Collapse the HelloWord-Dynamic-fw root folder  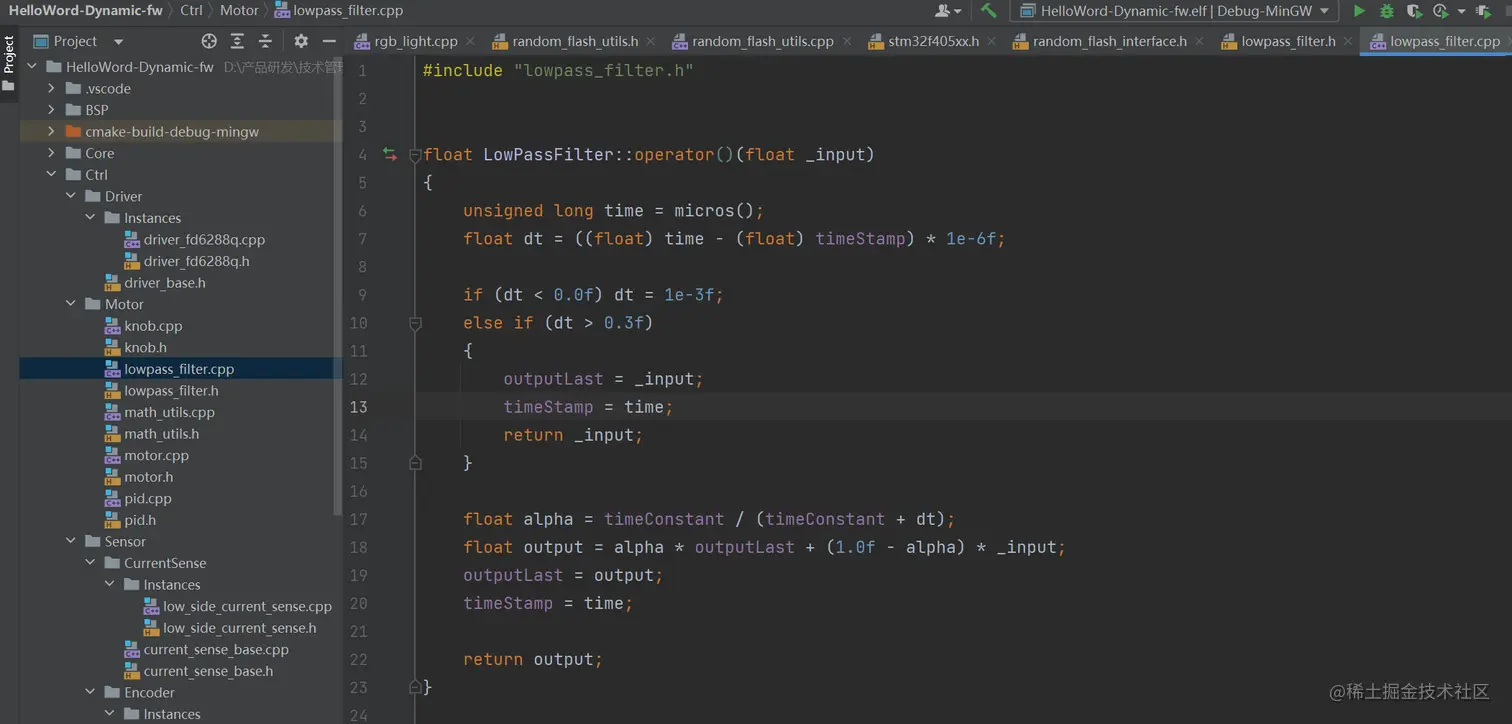coord(32,67)
